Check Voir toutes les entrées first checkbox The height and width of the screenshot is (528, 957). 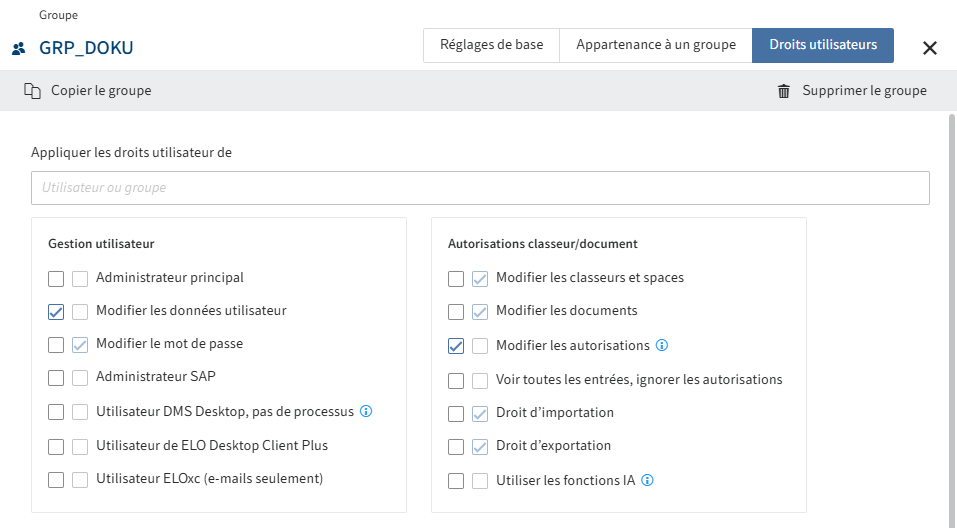click(x=456, y=381)
